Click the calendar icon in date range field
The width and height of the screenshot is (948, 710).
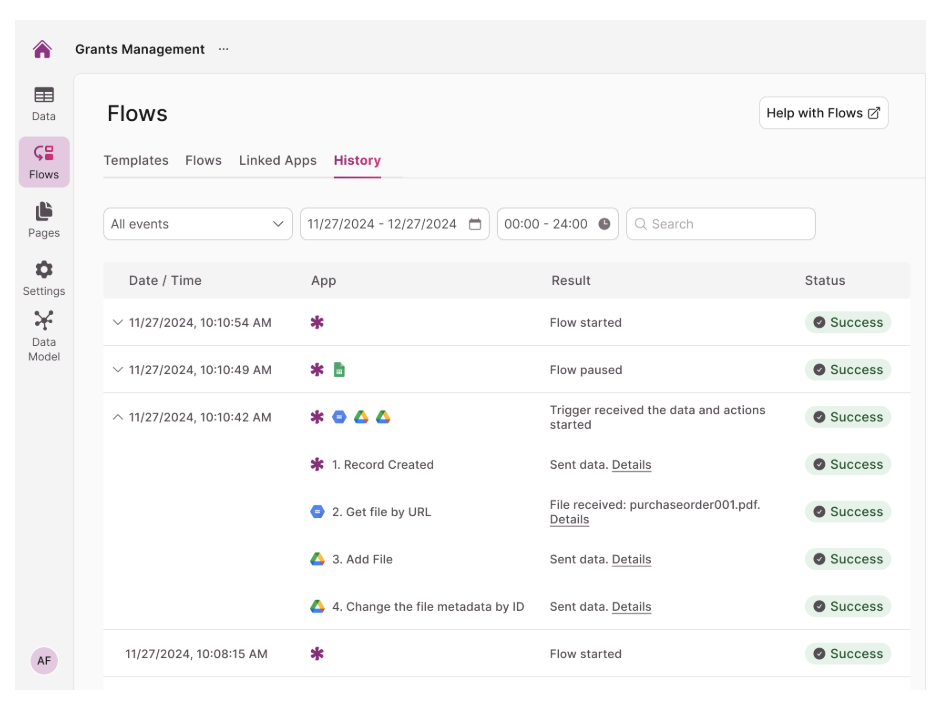(475, 224)
